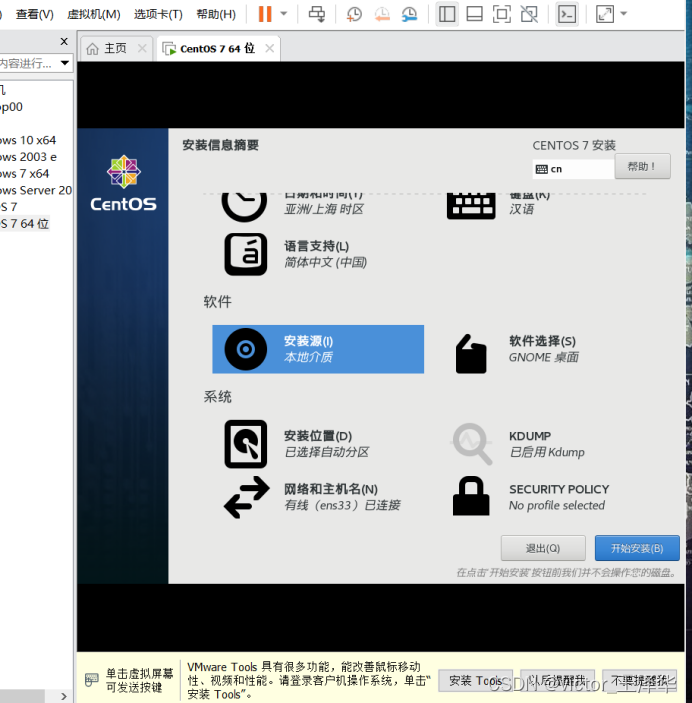Select the 'ows 7 x64' library entry
692x703 pixels.
25,174
